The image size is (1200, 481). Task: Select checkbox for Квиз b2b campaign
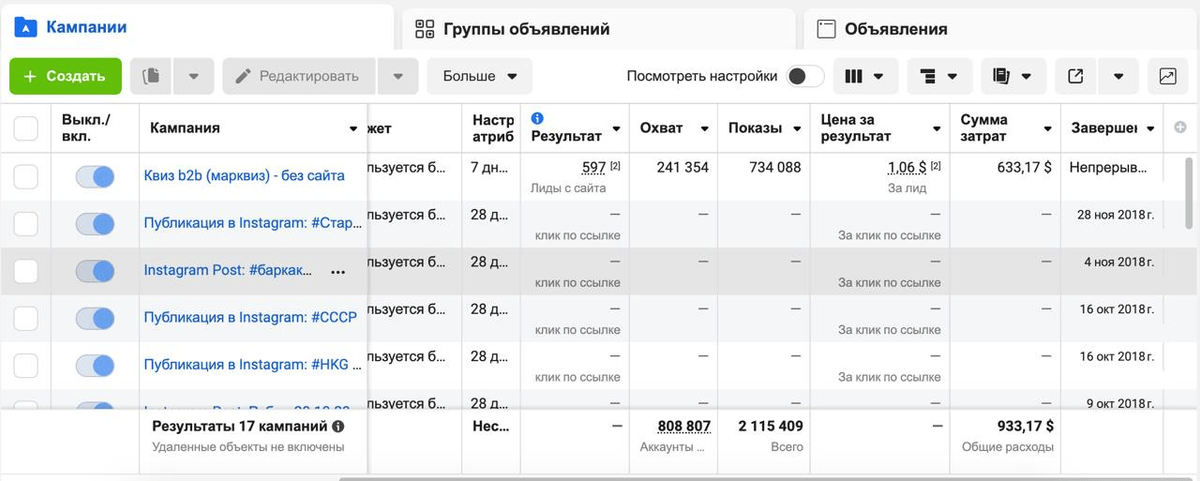pos(25,176)
